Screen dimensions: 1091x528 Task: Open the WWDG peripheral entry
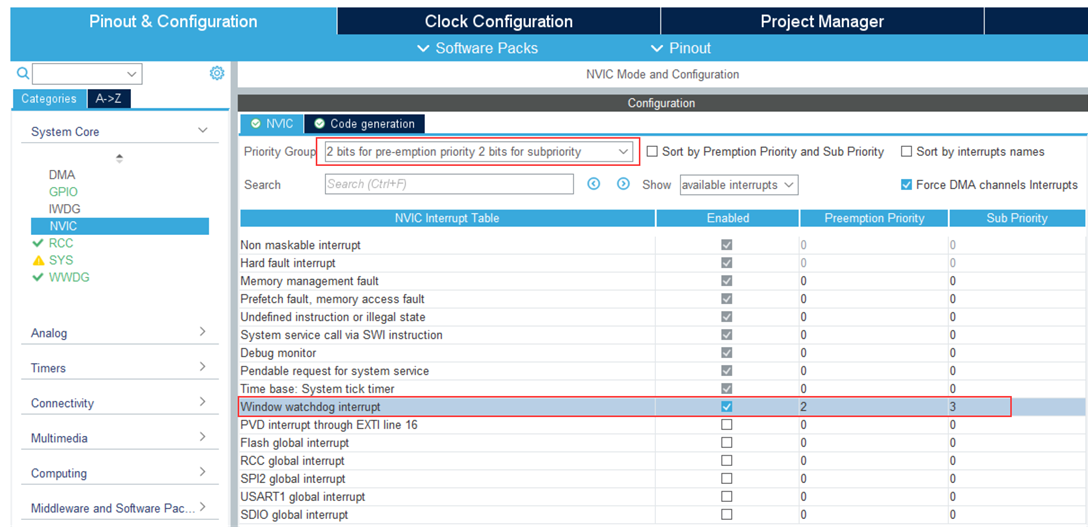click(x=68, y=277)
